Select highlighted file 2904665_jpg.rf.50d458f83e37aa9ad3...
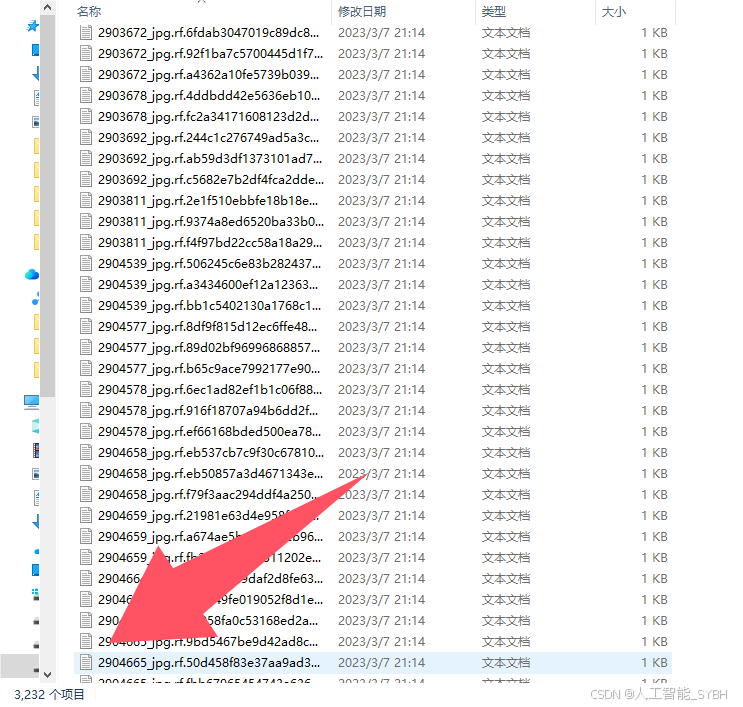The image size is (743, 707). point(209,662)
